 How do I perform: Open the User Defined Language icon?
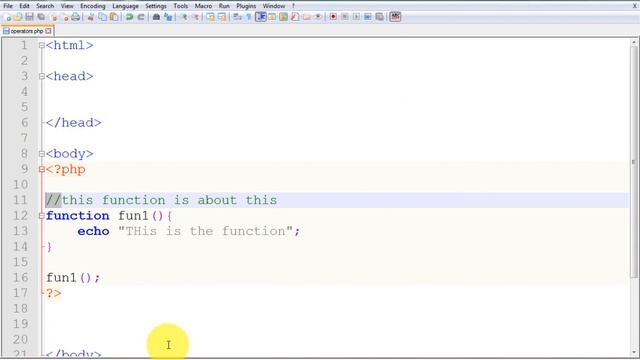(x=272, y=17)
